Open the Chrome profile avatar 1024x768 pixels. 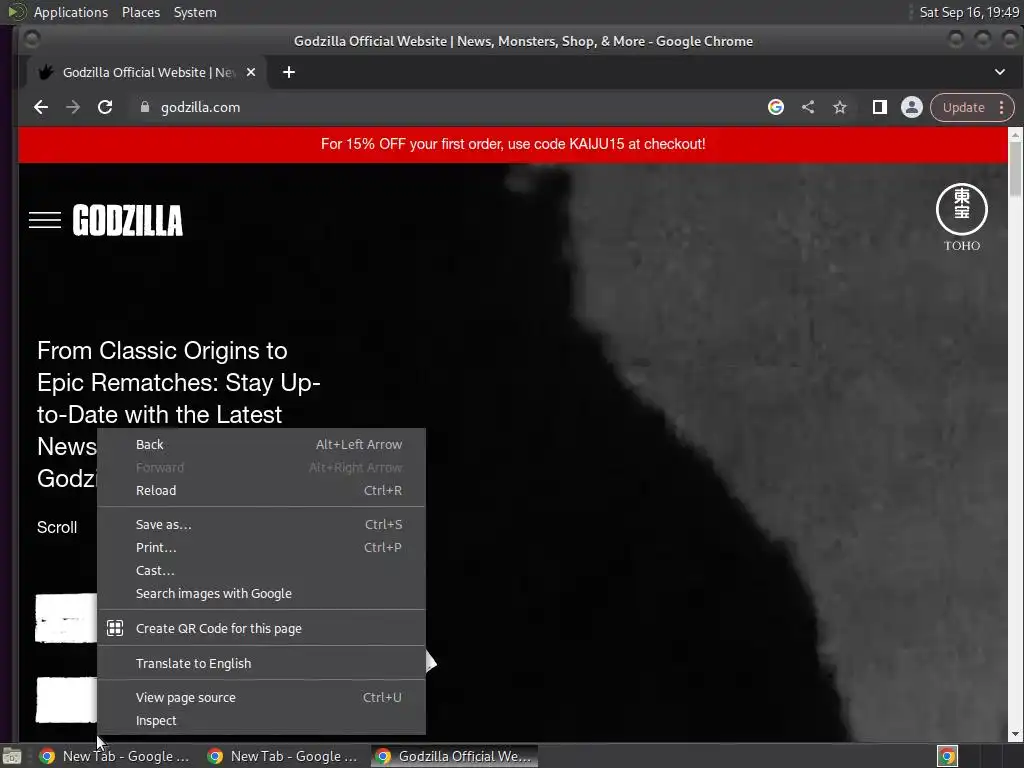(x=912, y=107)
